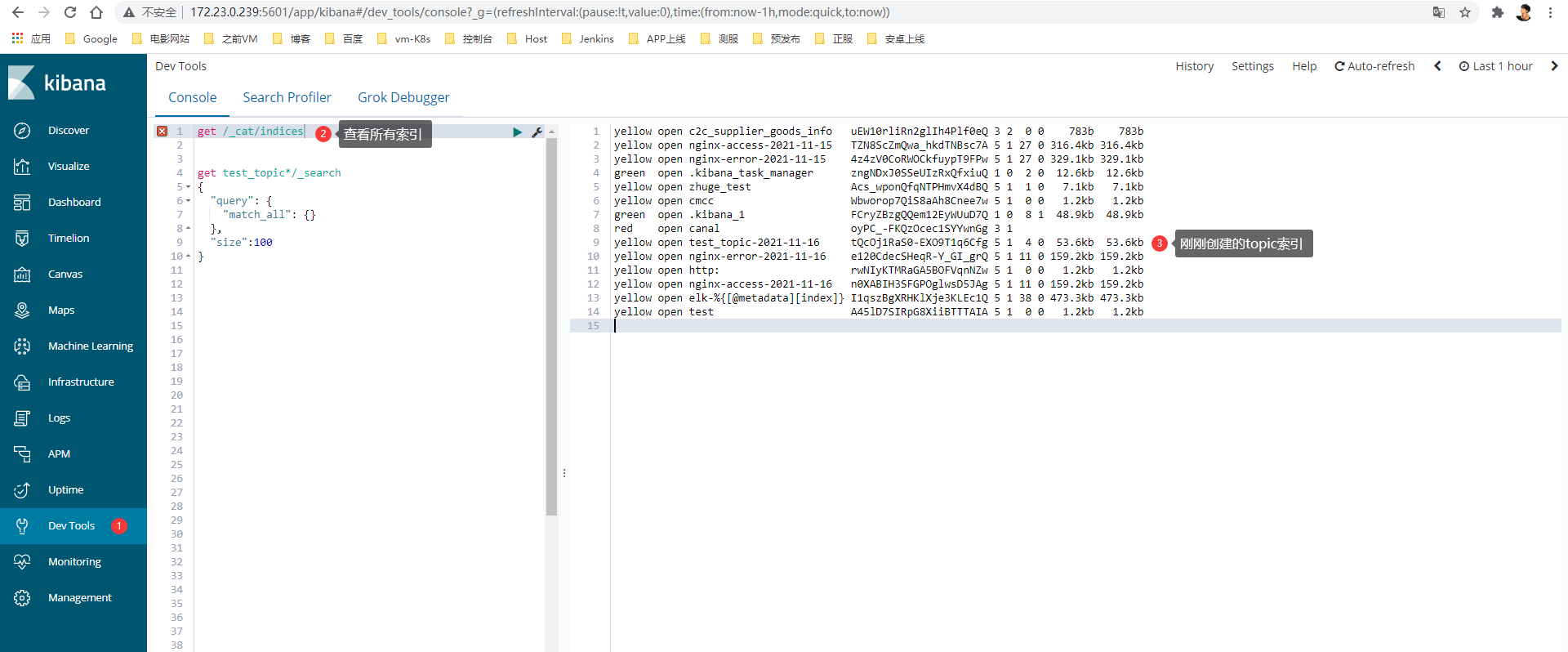Go to Dashboard page
Image resolution: width=1568 pixels, height=652 pixels.
[74, 202]
